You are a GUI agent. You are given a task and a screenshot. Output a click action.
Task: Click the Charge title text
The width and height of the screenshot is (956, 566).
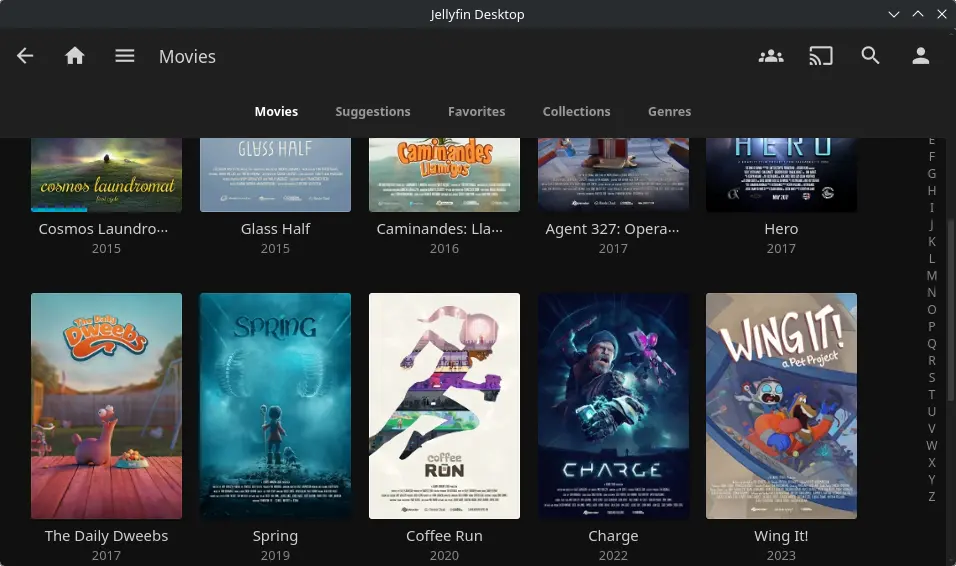pos(613,536)
